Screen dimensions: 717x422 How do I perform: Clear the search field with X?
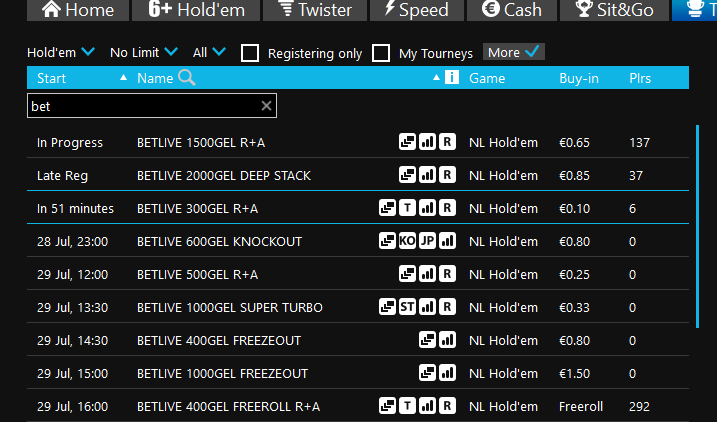click(266, 106)
